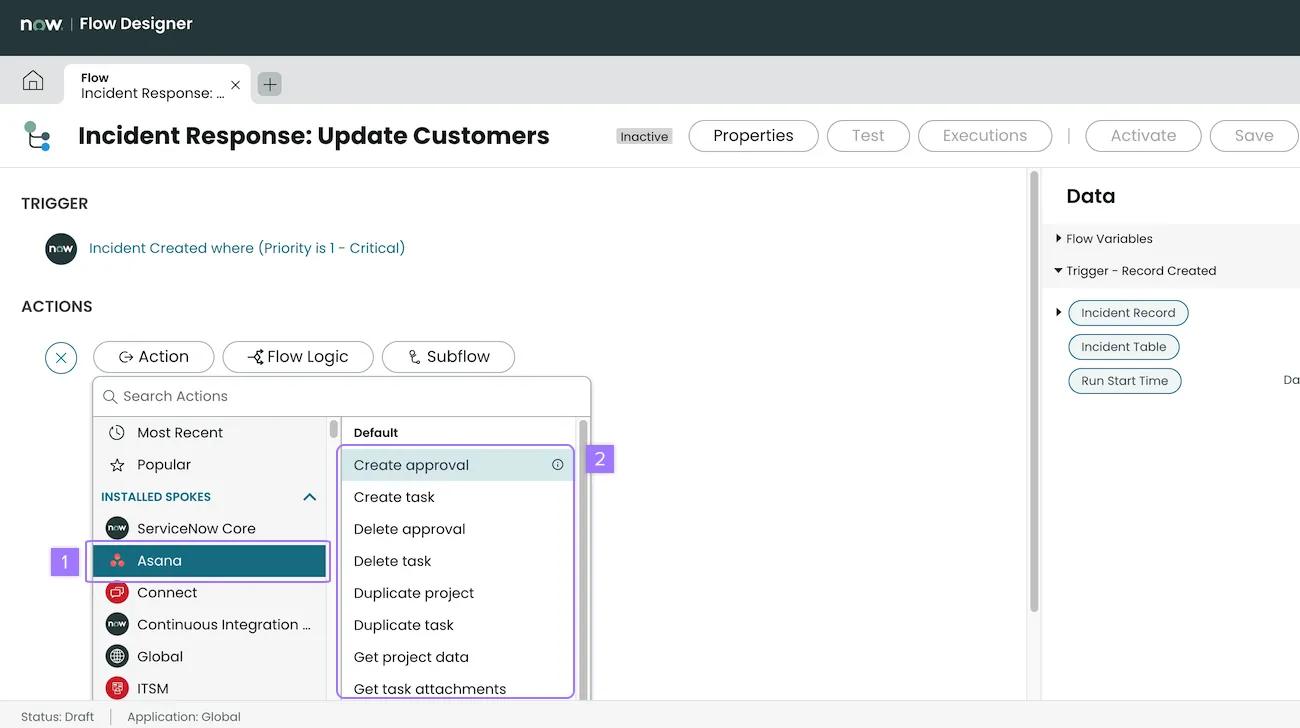Open the flow Properties dialog
Viewport: 1300px width, 728px height.
pyautogui.click(x=753, y=135)
